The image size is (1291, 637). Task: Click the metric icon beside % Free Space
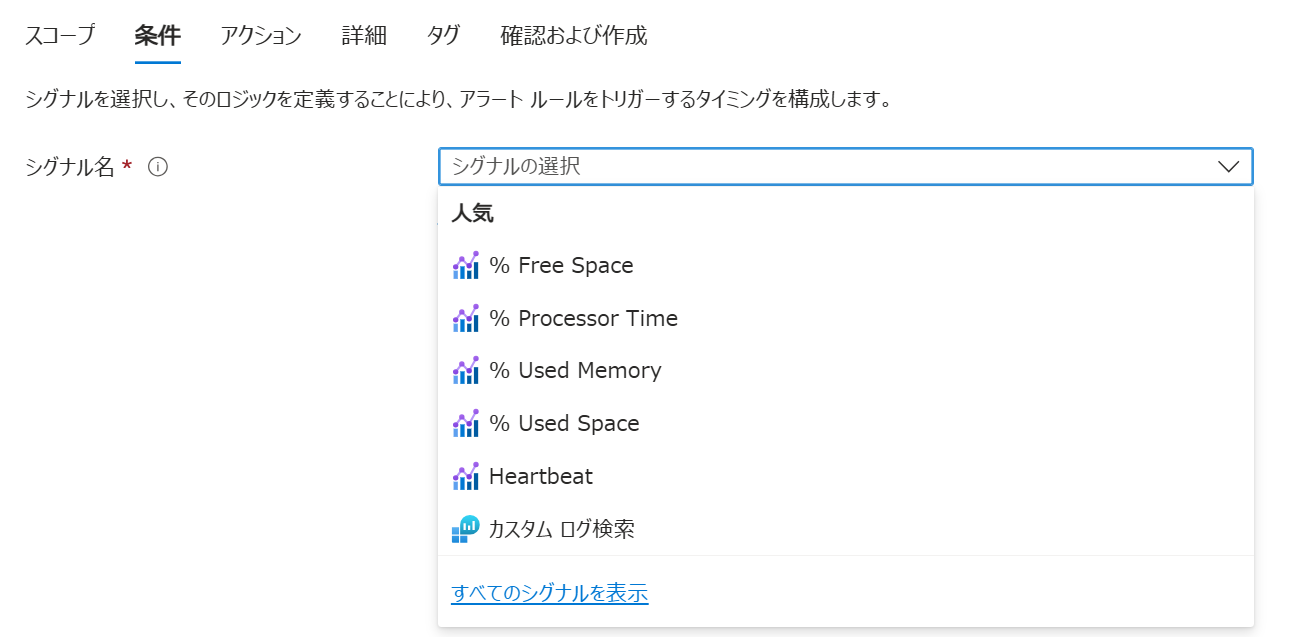(465, 265)
